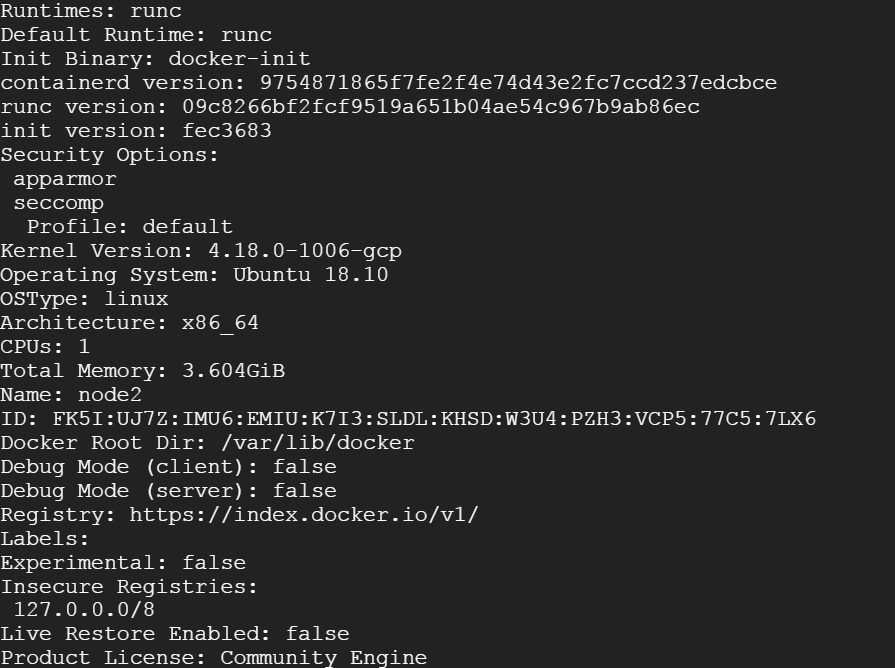
Task: Click the insecure registry 127.0.0.0/8 entry
Action: click(84, 610)
